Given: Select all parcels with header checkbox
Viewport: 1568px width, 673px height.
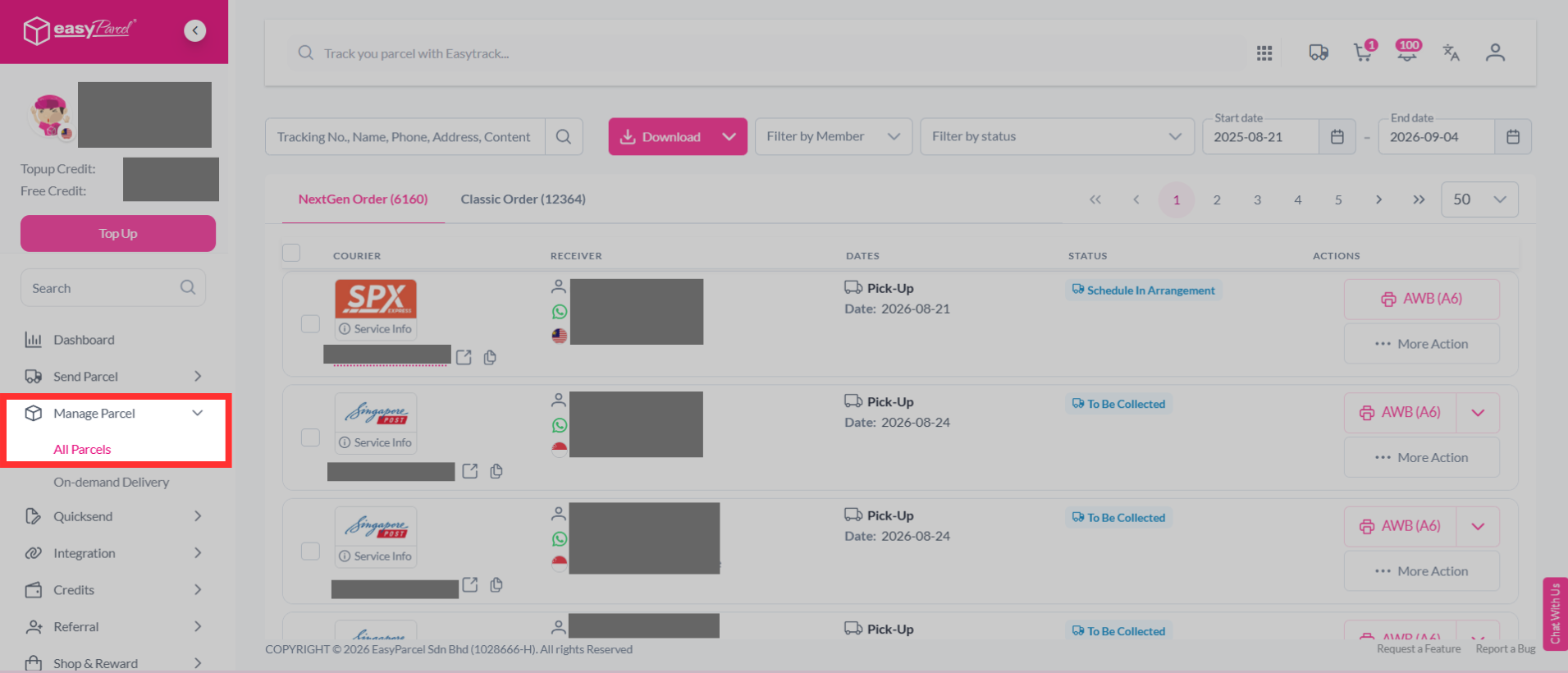Looking at the screenshot, I should (291, 253).
